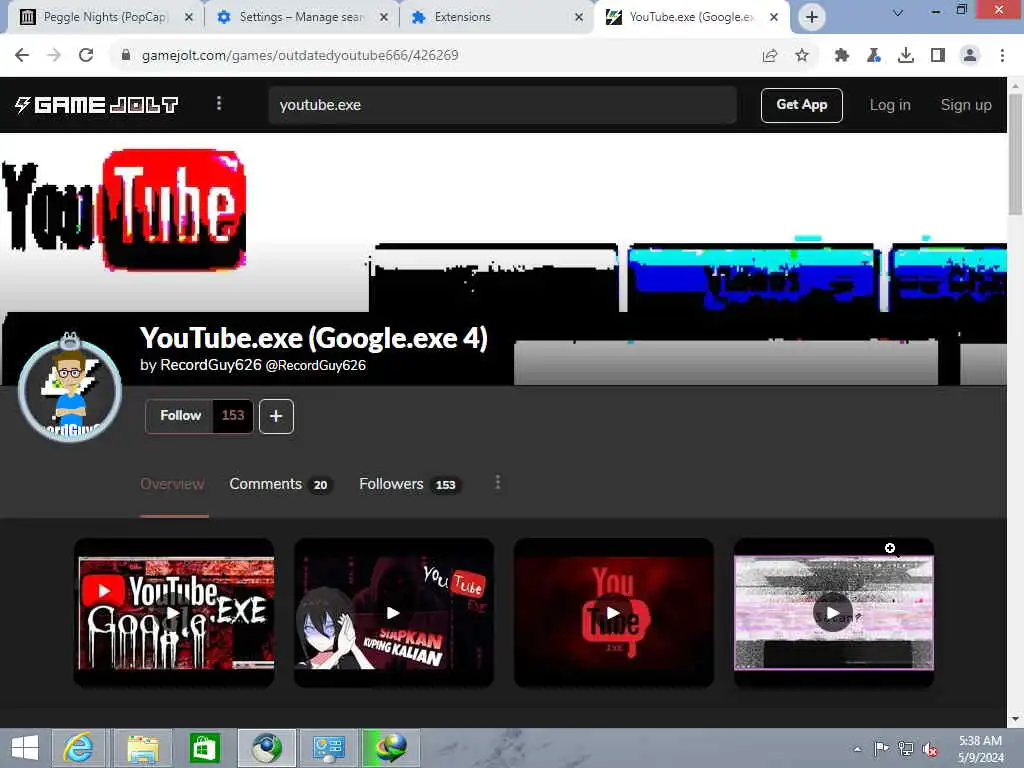Open the Sign up link

coord(966,105)
